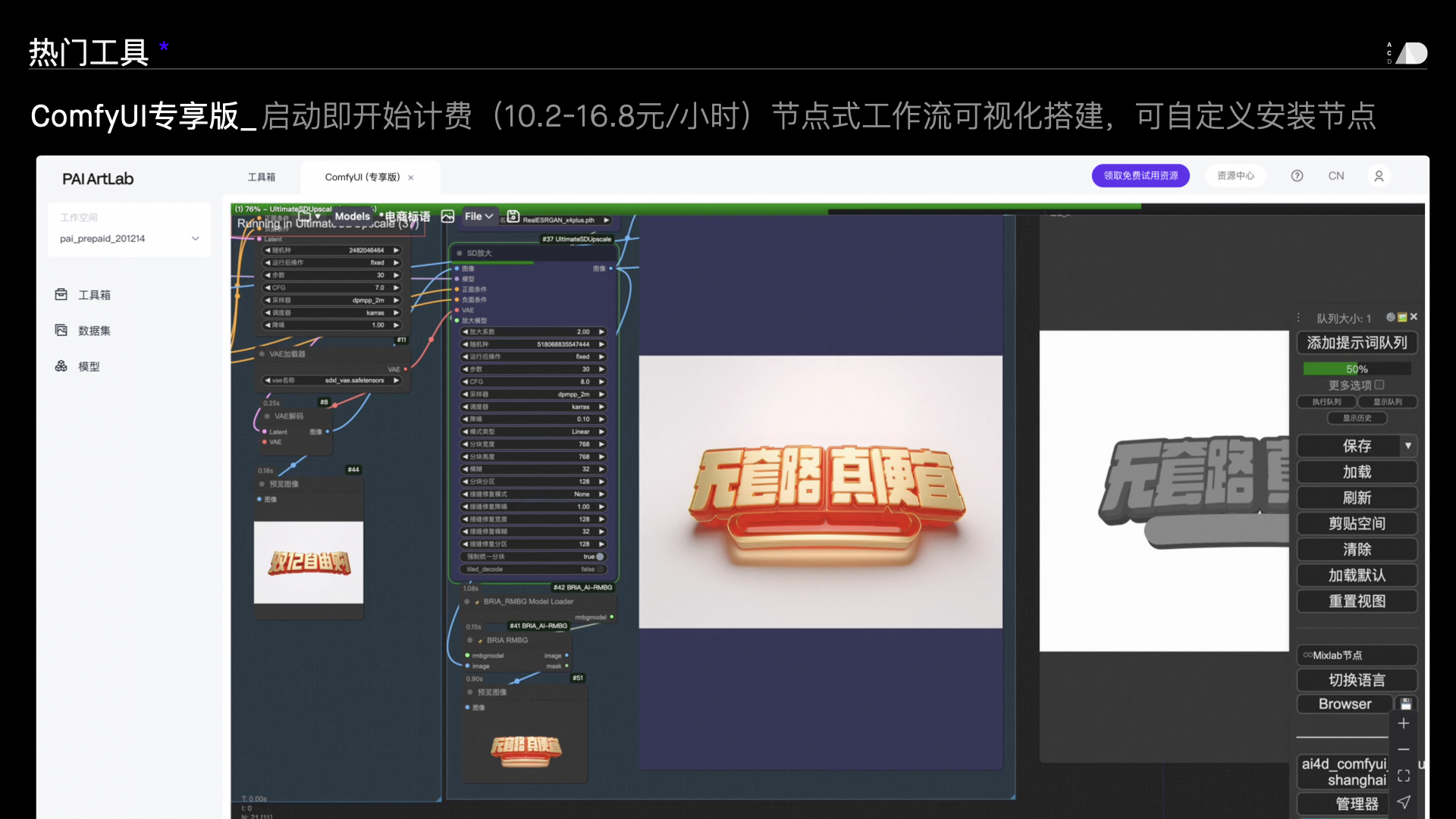The image size is (1456, 819).
Task: Open the 模式类型 Linear selector
Action: coord(534,431)
